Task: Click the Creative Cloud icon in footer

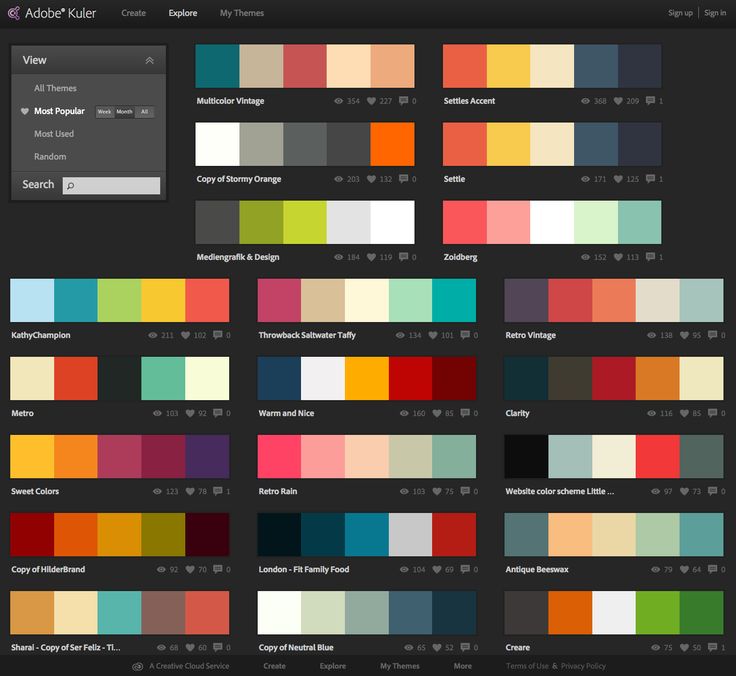Action: pos(138,667)
